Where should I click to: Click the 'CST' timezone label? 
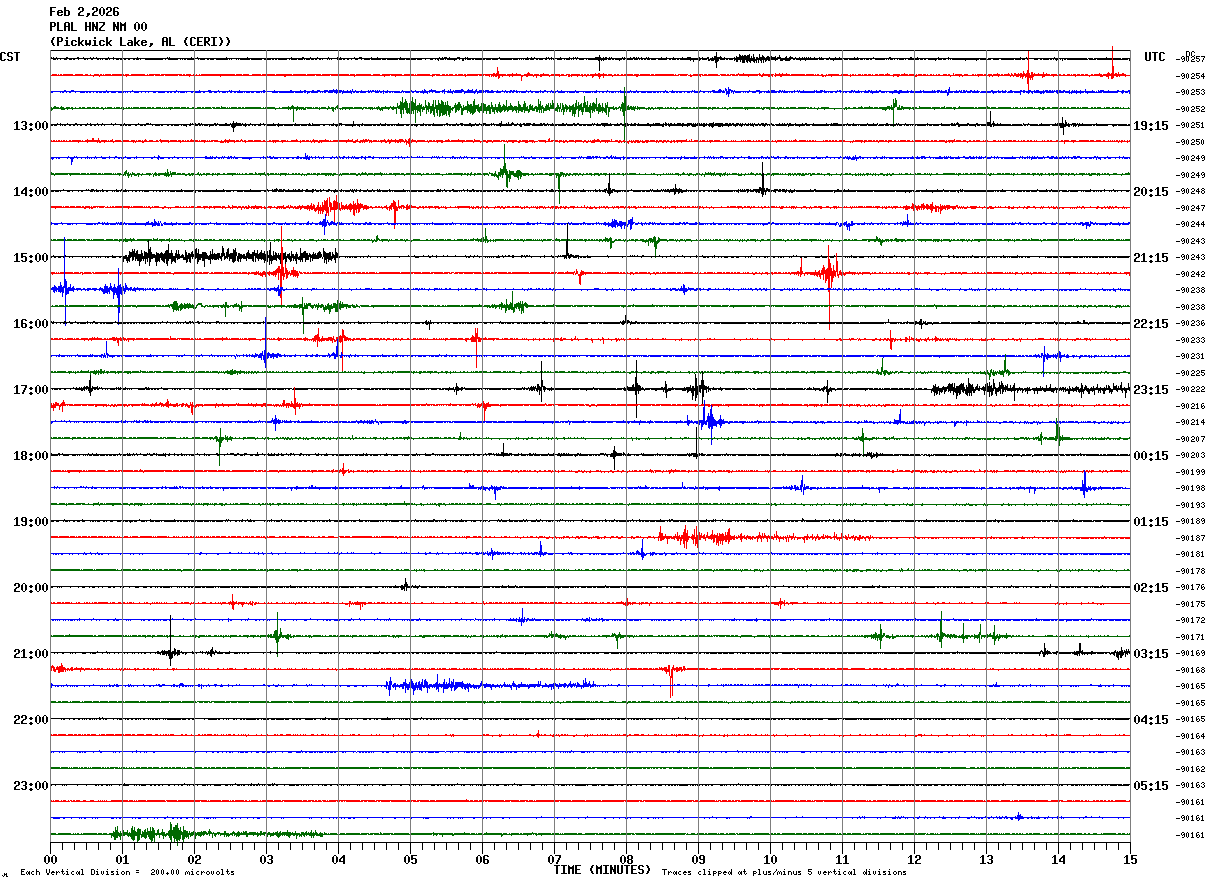pos(10,57)
